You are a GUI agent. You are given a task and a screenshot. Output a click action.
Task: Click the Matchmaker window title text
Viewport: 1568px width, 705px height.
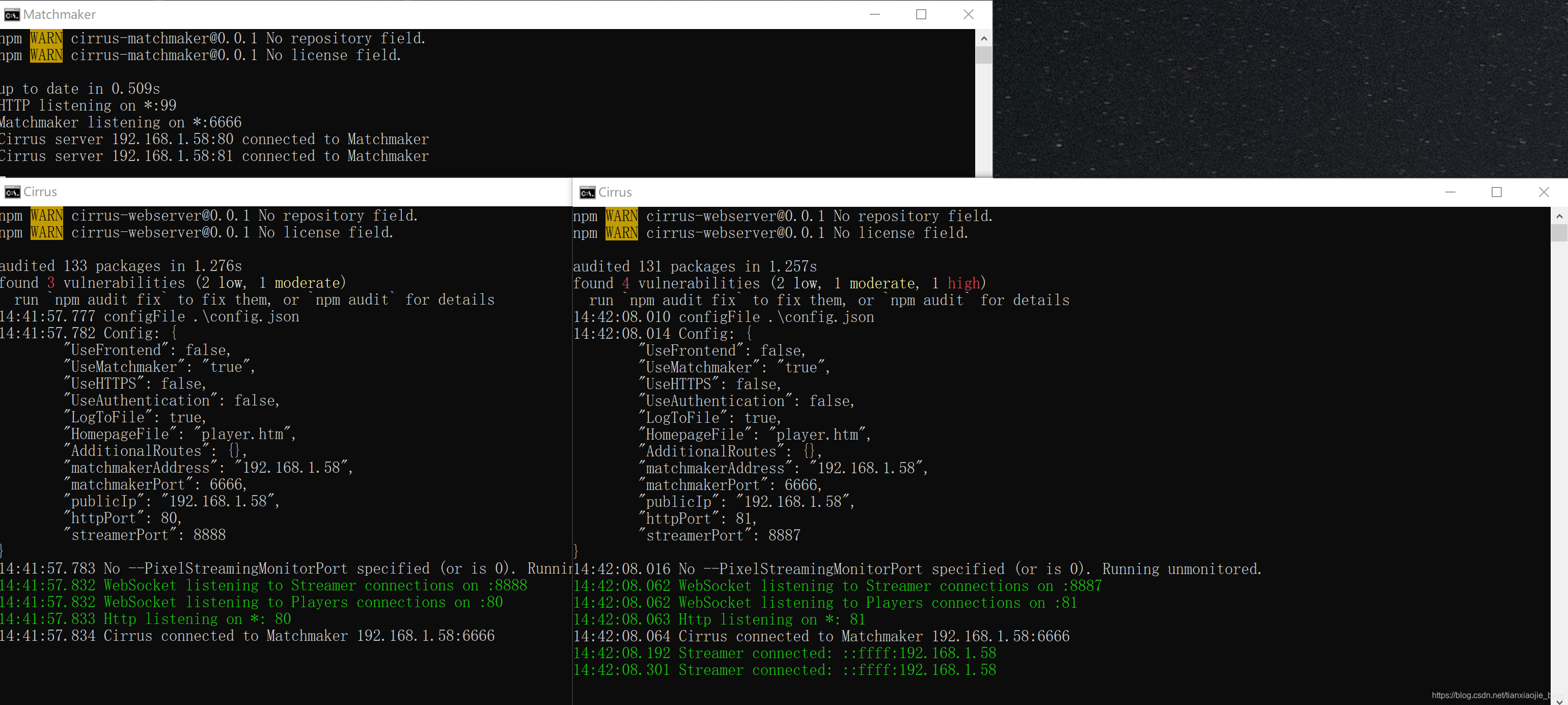pyautogui.click(x=60, y=15)
